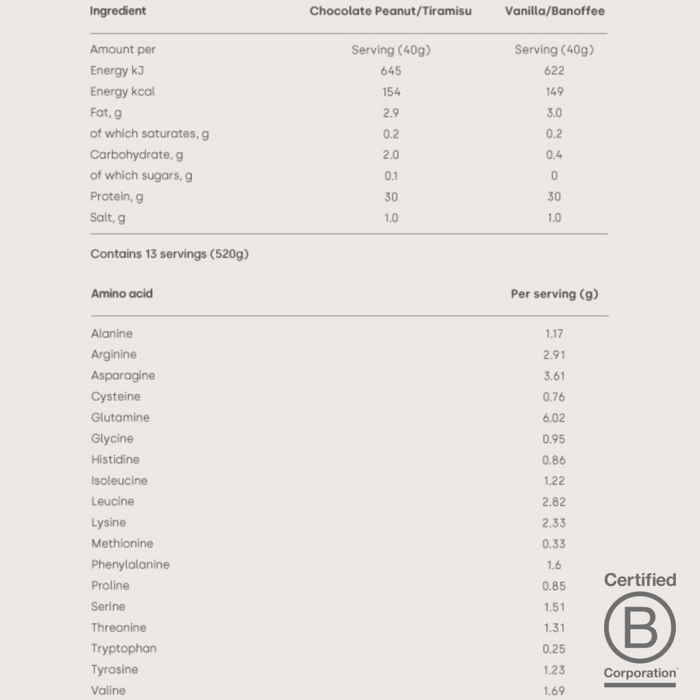Click the Certified B Corporation logo
The image size is (700, 700).
(x=640, y=629)
